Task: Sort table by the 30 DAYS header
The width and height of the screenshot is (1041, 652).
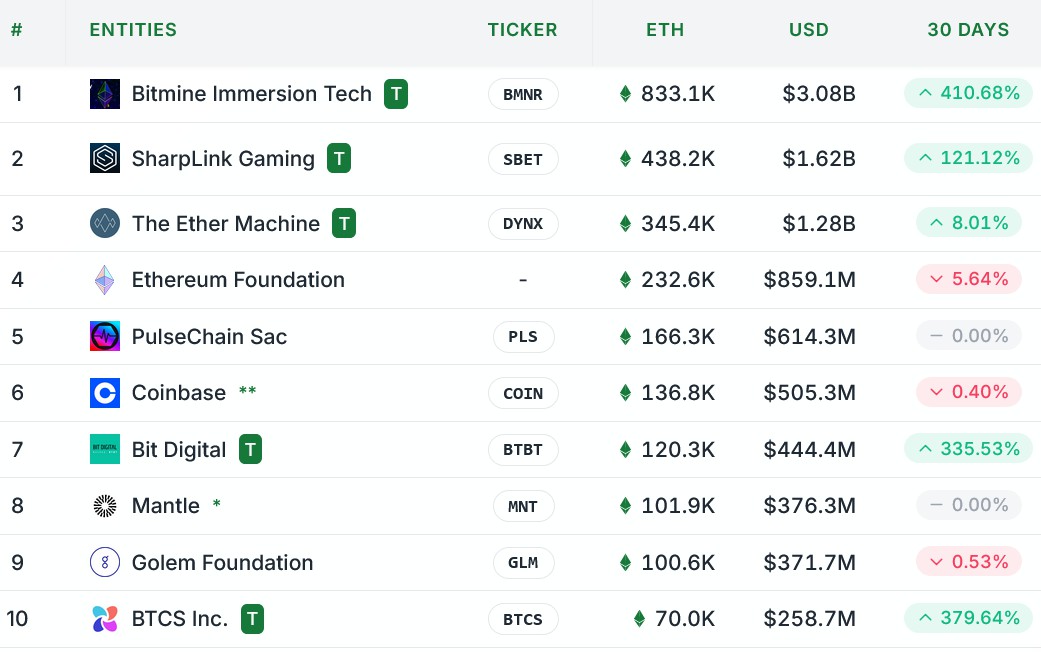Action: [968, 30]
